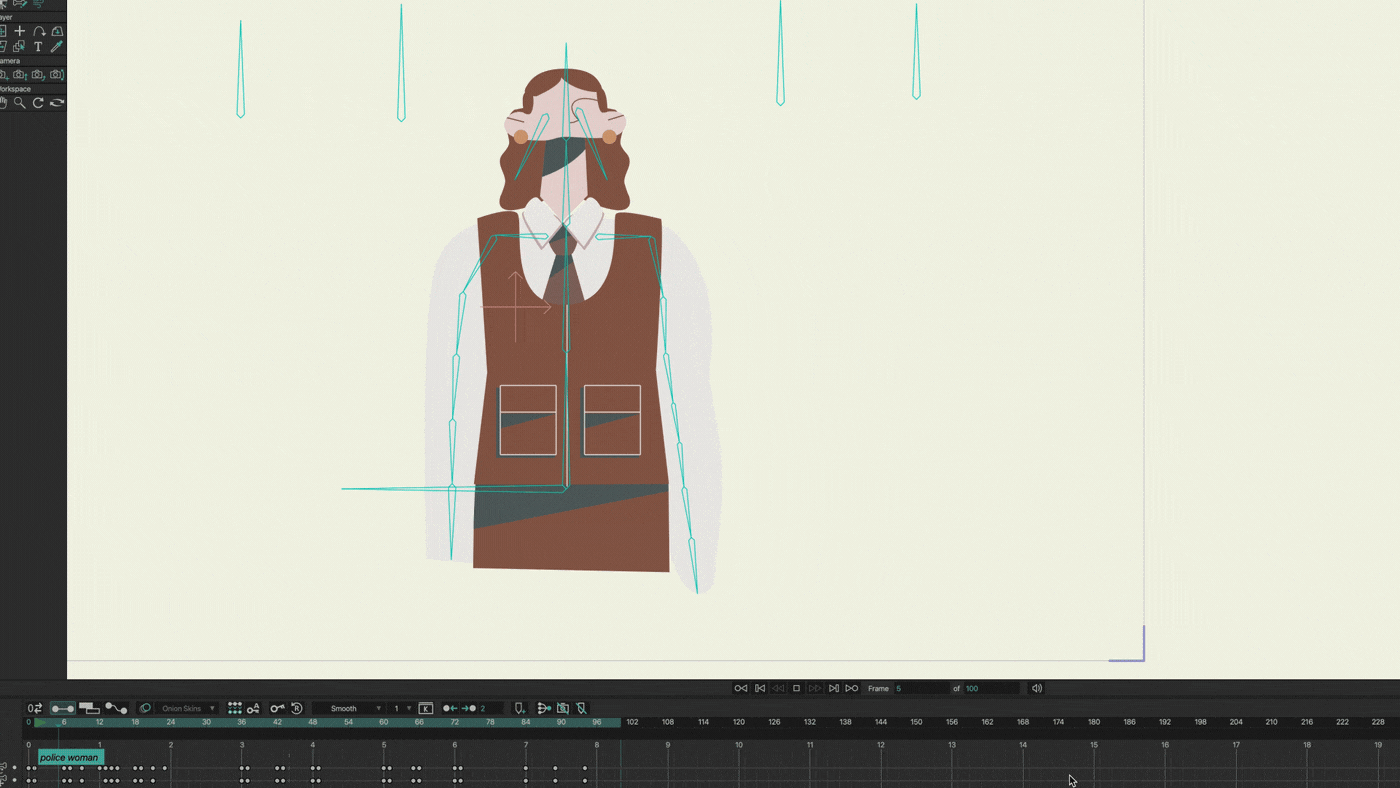Open the Onion Skins dropdown
This screenshot has width=1400, height=788.
[188, 708]
